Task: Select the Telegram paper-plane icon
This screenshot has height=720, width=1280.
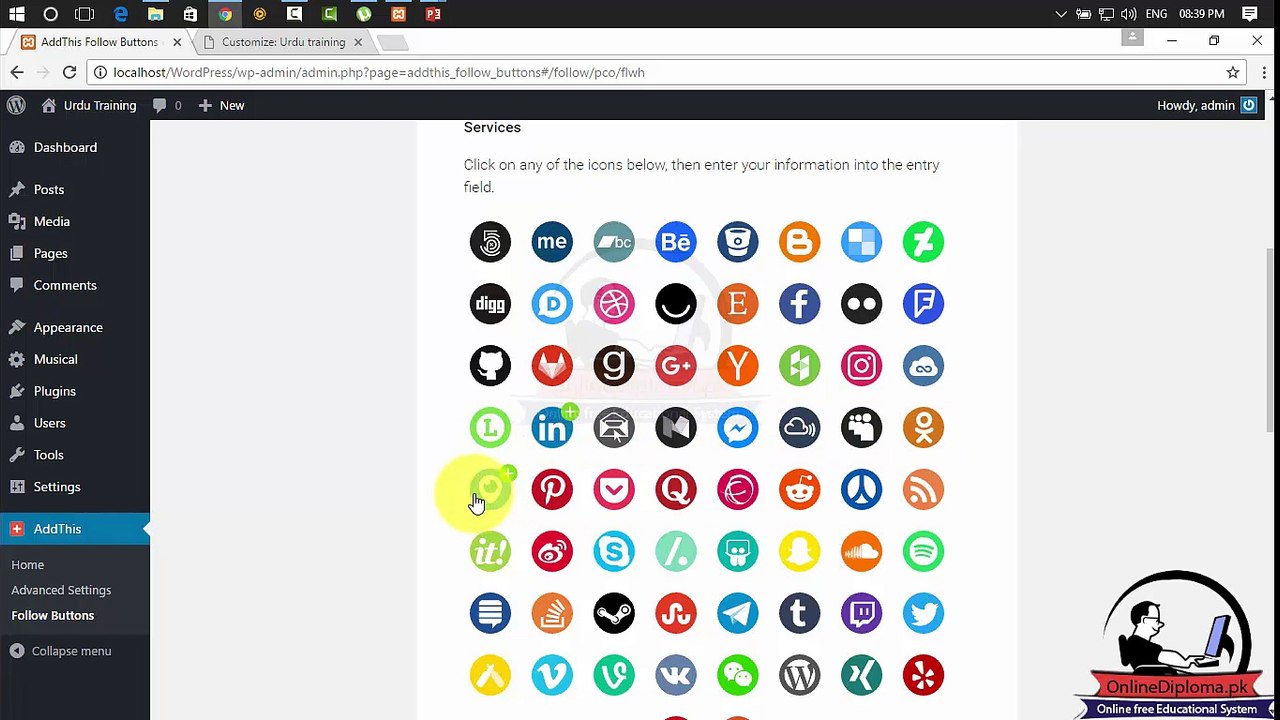Action: [x=738, y=614]
